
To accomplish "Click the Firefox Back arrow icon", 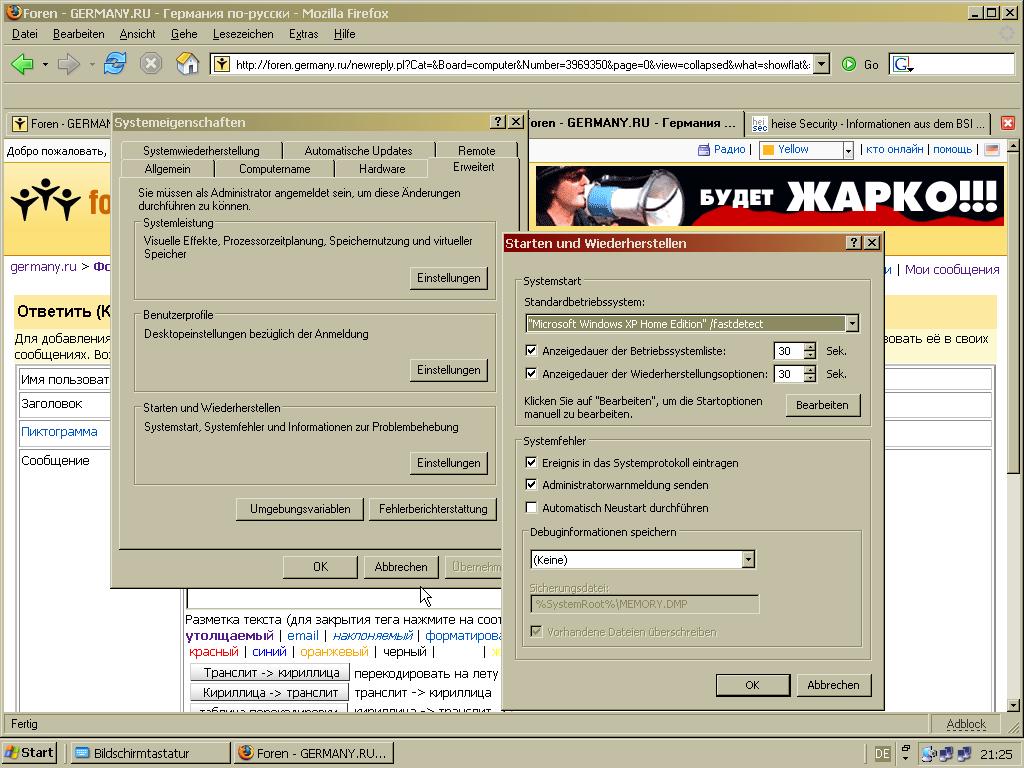I will [22, 64].
